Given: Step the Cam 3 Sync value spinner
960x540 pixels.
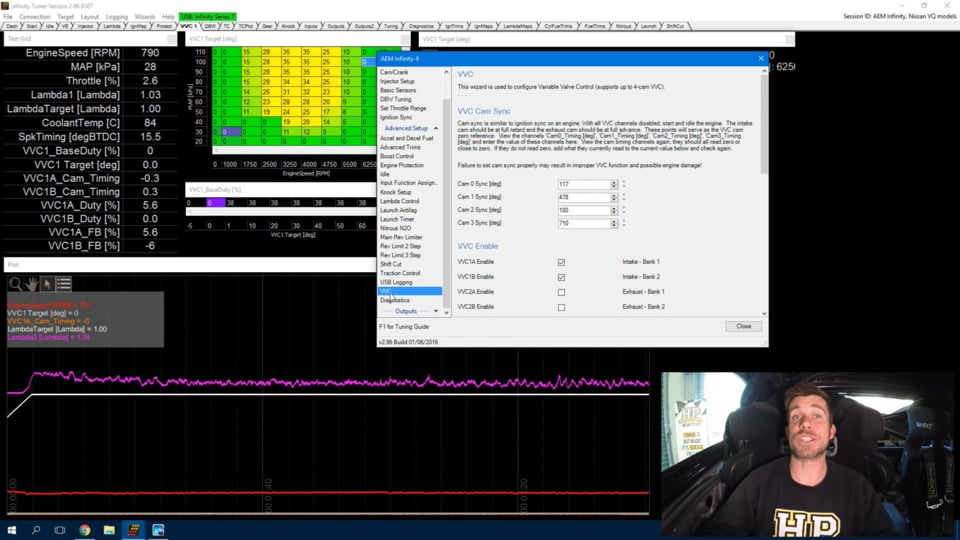Looking at the screenshot, I should (x=613, y=223).
